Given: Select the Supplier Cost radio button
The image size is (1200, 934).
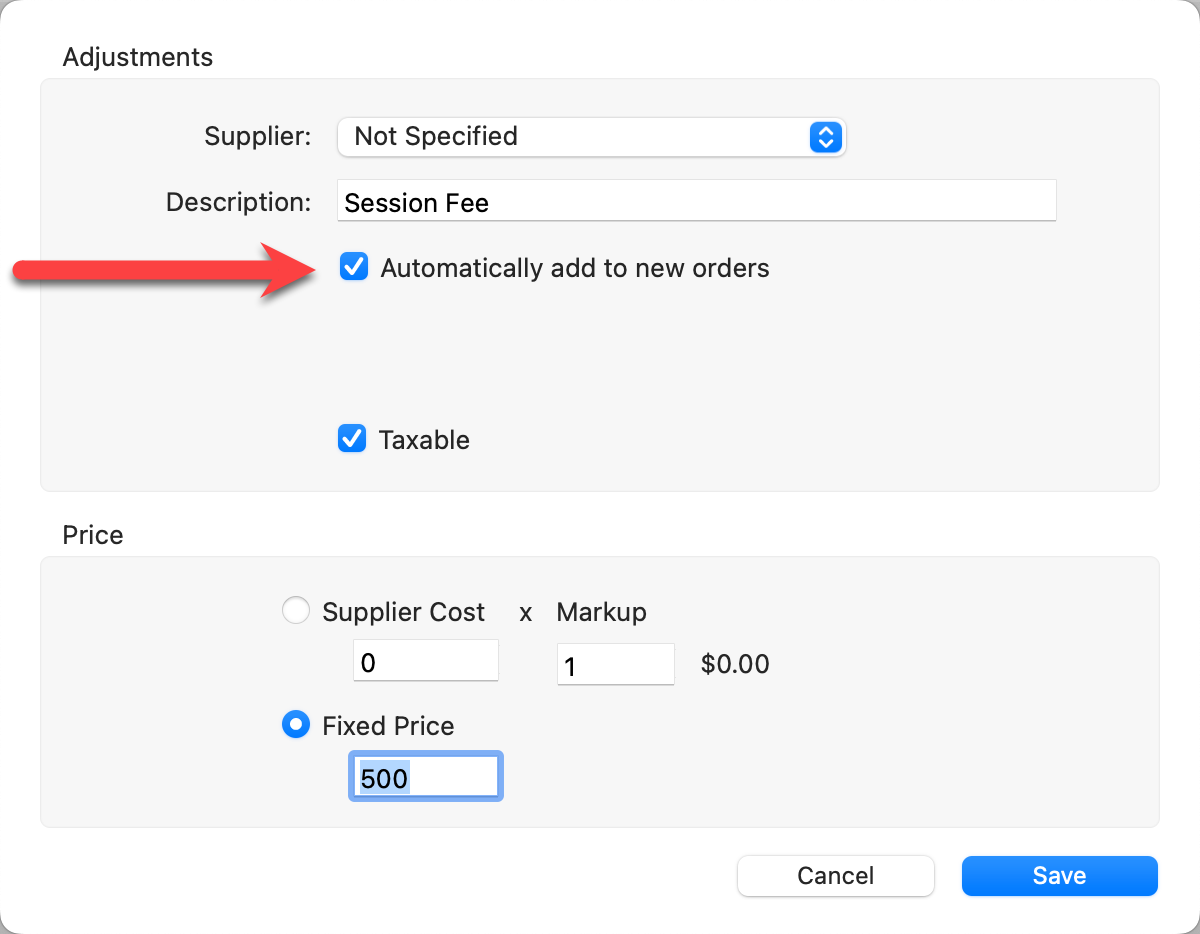Looking at the screenshot, I should point(296,611).
